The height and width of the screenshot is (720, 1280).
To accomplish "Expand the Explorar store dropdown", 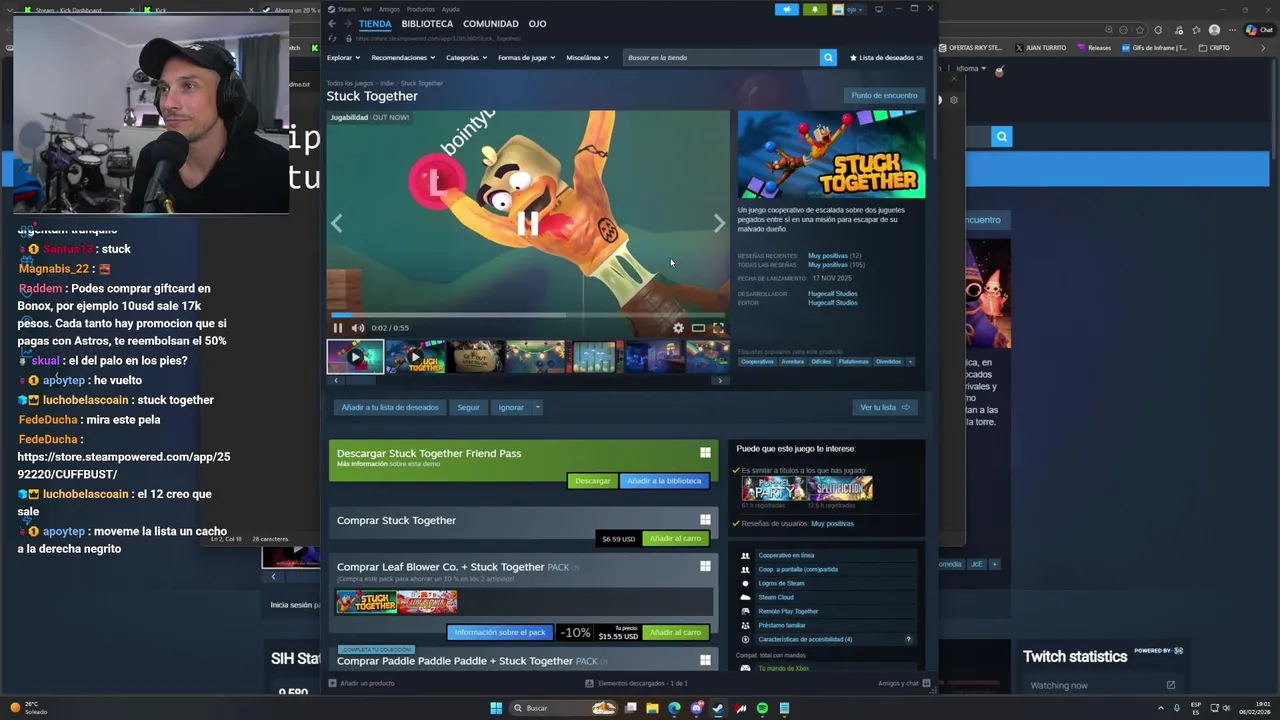I will pyautogui.click(x=342, y=58).
